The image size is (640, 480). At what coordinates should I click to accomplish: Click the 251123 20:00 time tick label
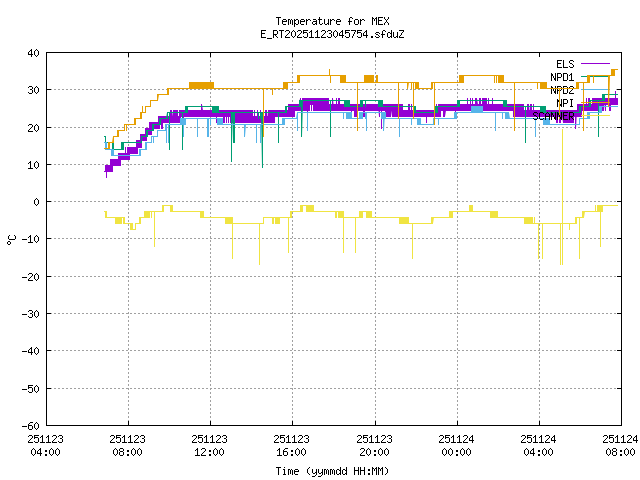(x=374, y=444)
